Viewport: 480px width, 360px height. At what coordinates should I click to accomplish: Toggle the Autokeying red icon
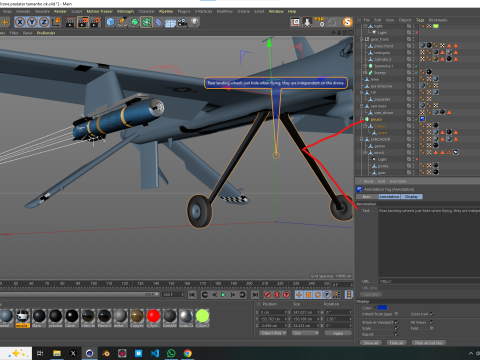[x=277, y=295]
